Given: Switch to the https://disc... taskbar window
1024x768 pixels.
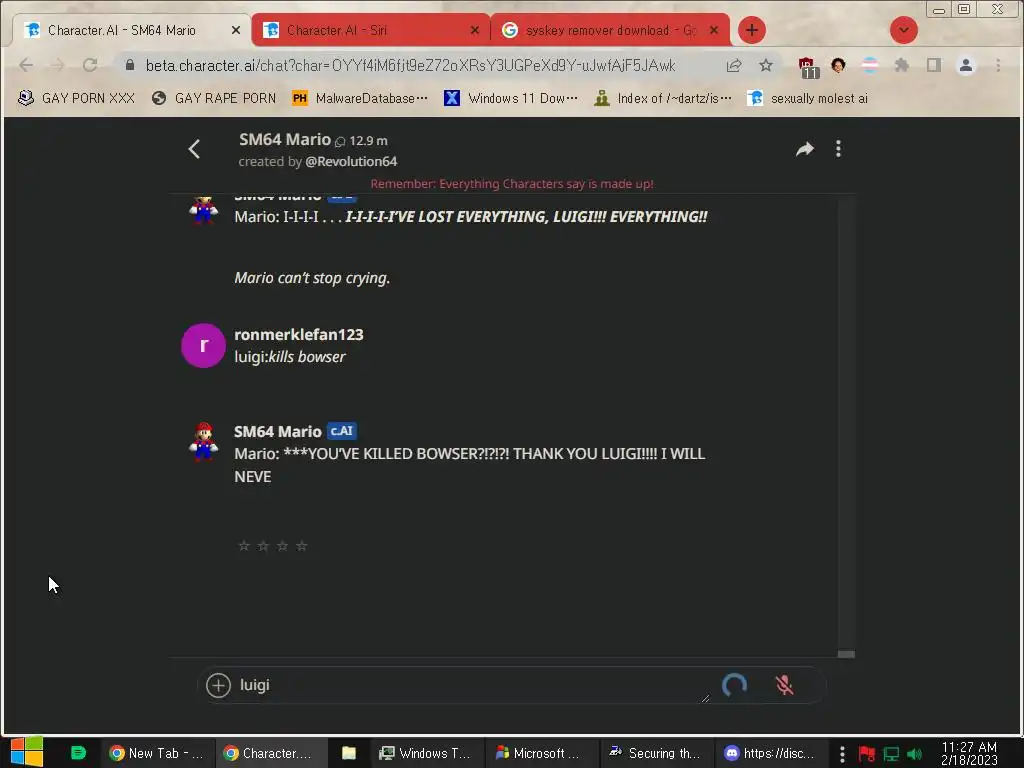Looking at the screenshot, I should (x=771, y=753).
